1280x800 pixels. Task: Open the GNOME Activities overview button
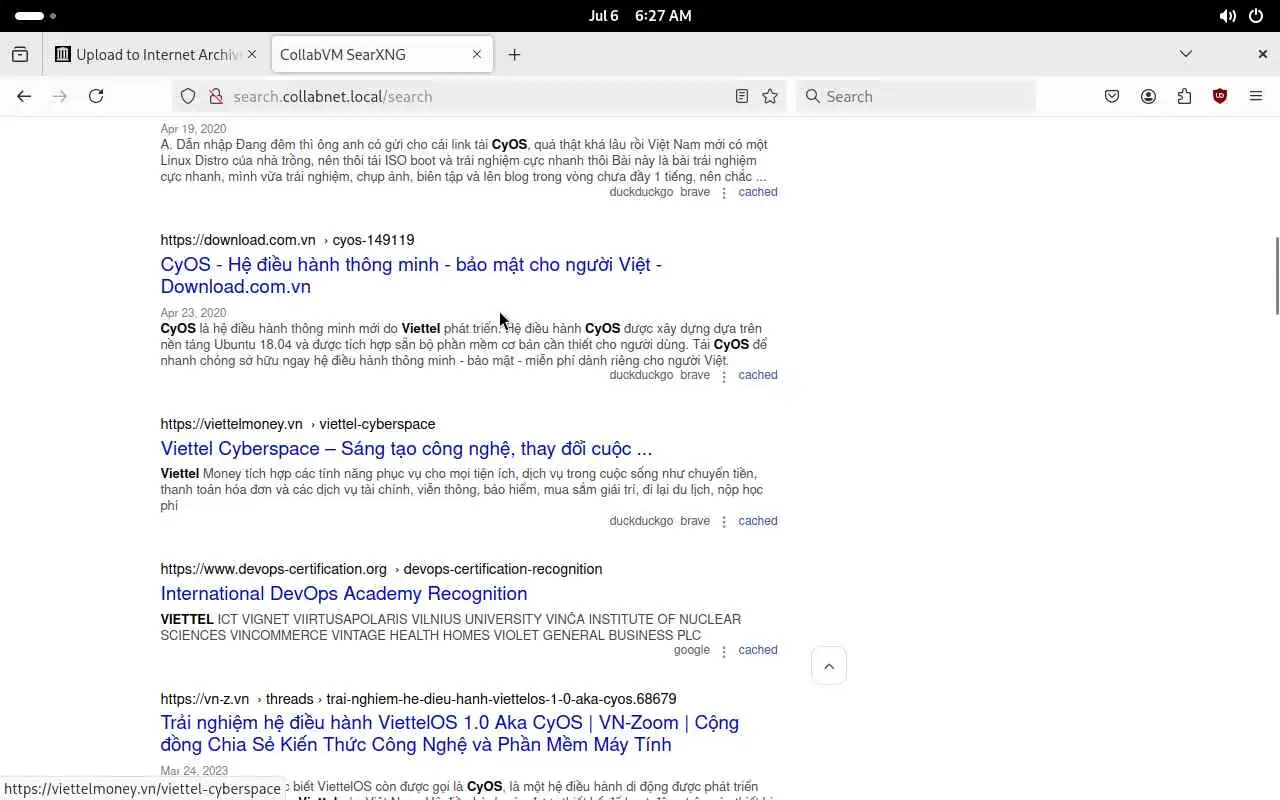coord(36,16)
